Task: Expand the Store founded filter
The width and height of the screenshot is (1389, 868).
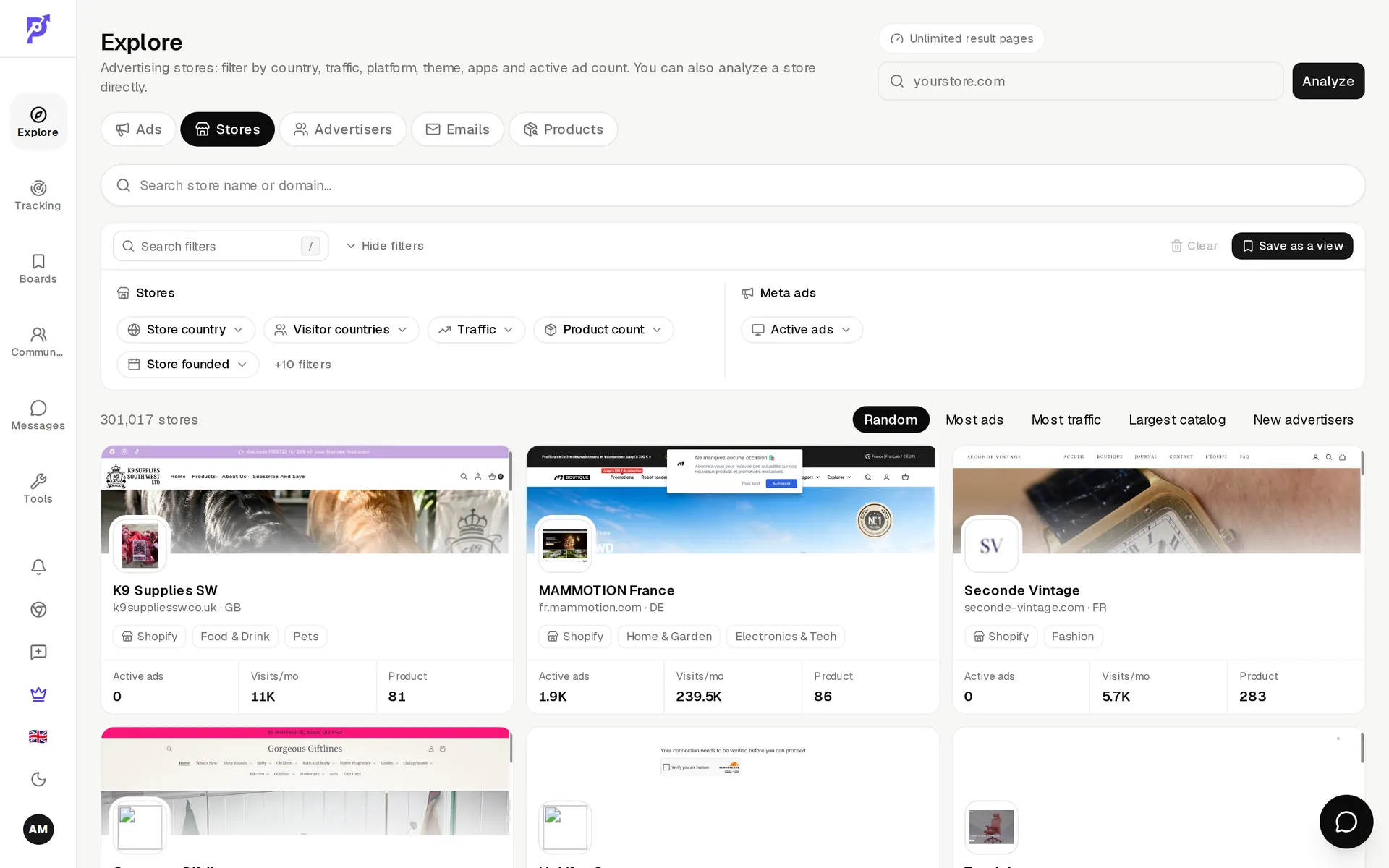Action: (188, 365)
